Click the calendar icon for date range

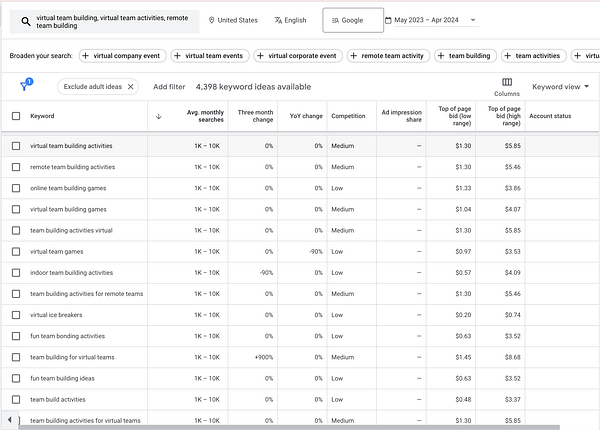click(x=389, y=20)
